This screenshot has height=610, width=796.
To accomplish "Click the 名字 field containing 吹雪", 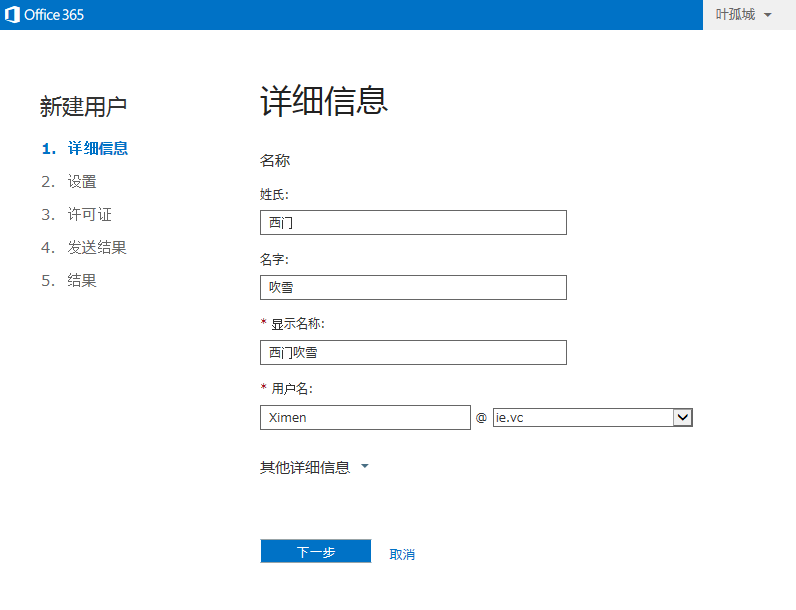I will 412,288.
